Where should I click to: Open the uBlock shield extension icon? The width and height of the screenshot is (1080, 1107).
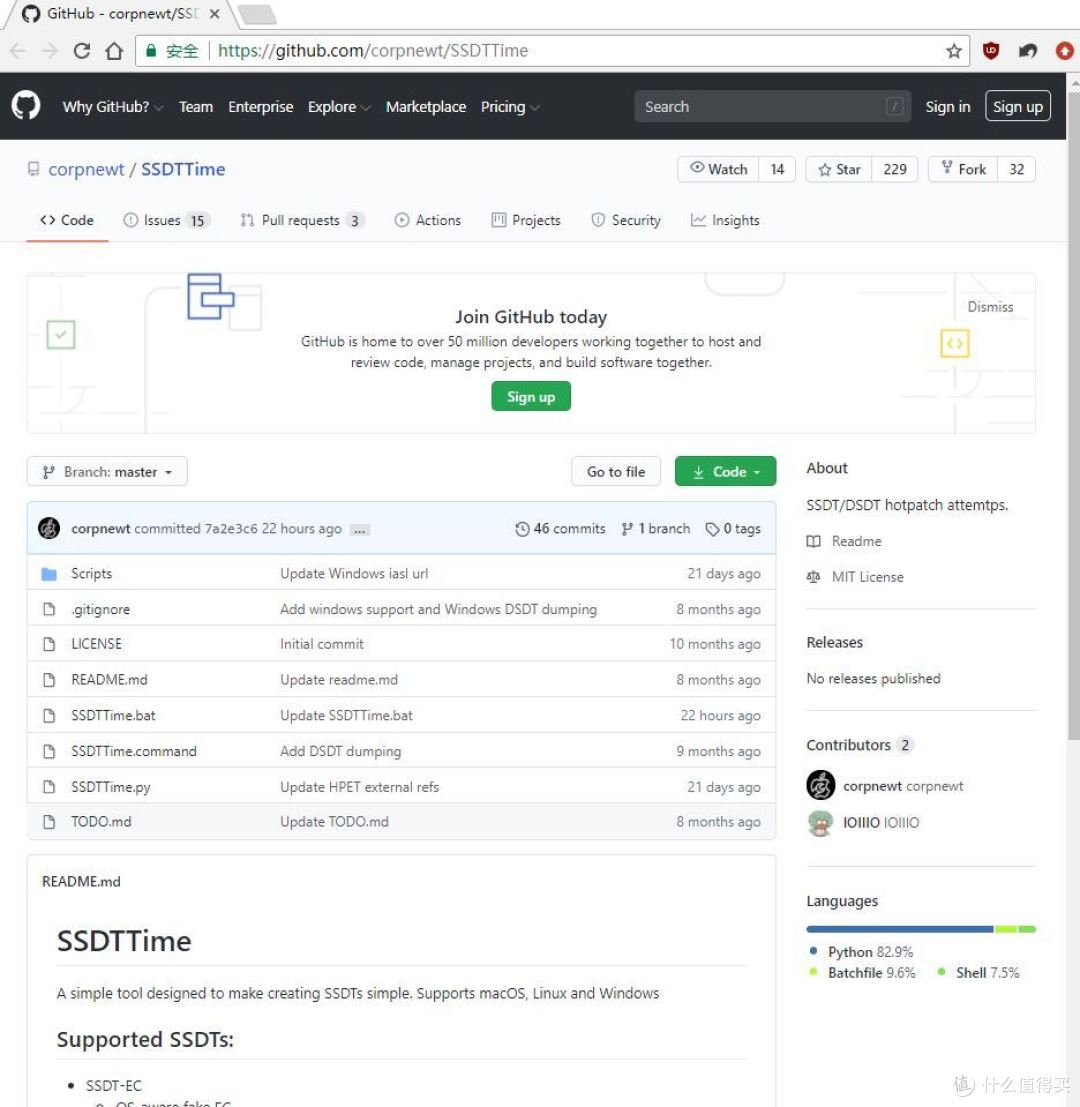pos(991,51)
